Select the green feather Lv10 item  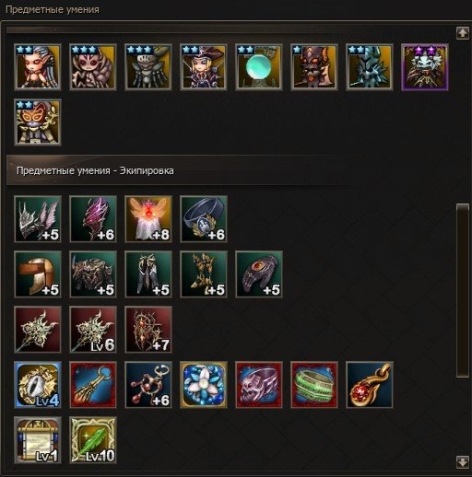[x=93, y=440]
